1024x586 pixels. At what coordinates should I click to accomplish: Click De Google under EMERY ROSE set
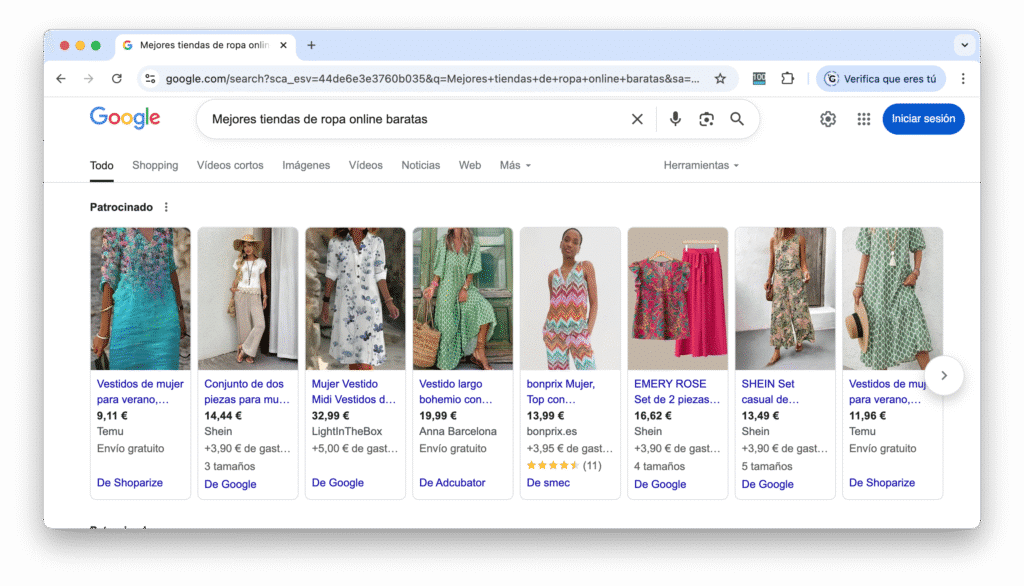660,484
